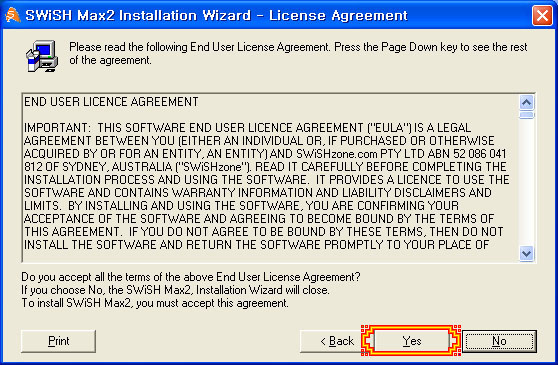558x365 pixels.
Task: Click the SWiSH icon in the title bar
Action: [x=12, y=15]
